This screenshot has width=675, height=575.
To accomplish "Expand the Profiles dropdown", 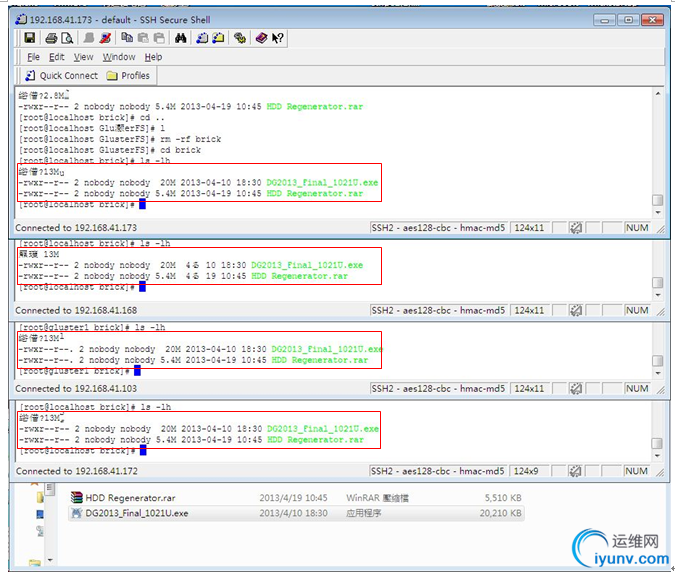I will coord(128,75).
